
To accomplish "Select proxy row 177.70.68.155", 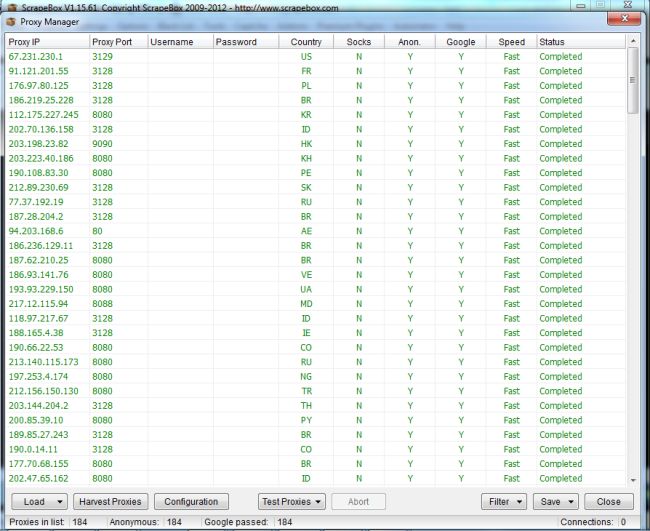I will point(315,463).
